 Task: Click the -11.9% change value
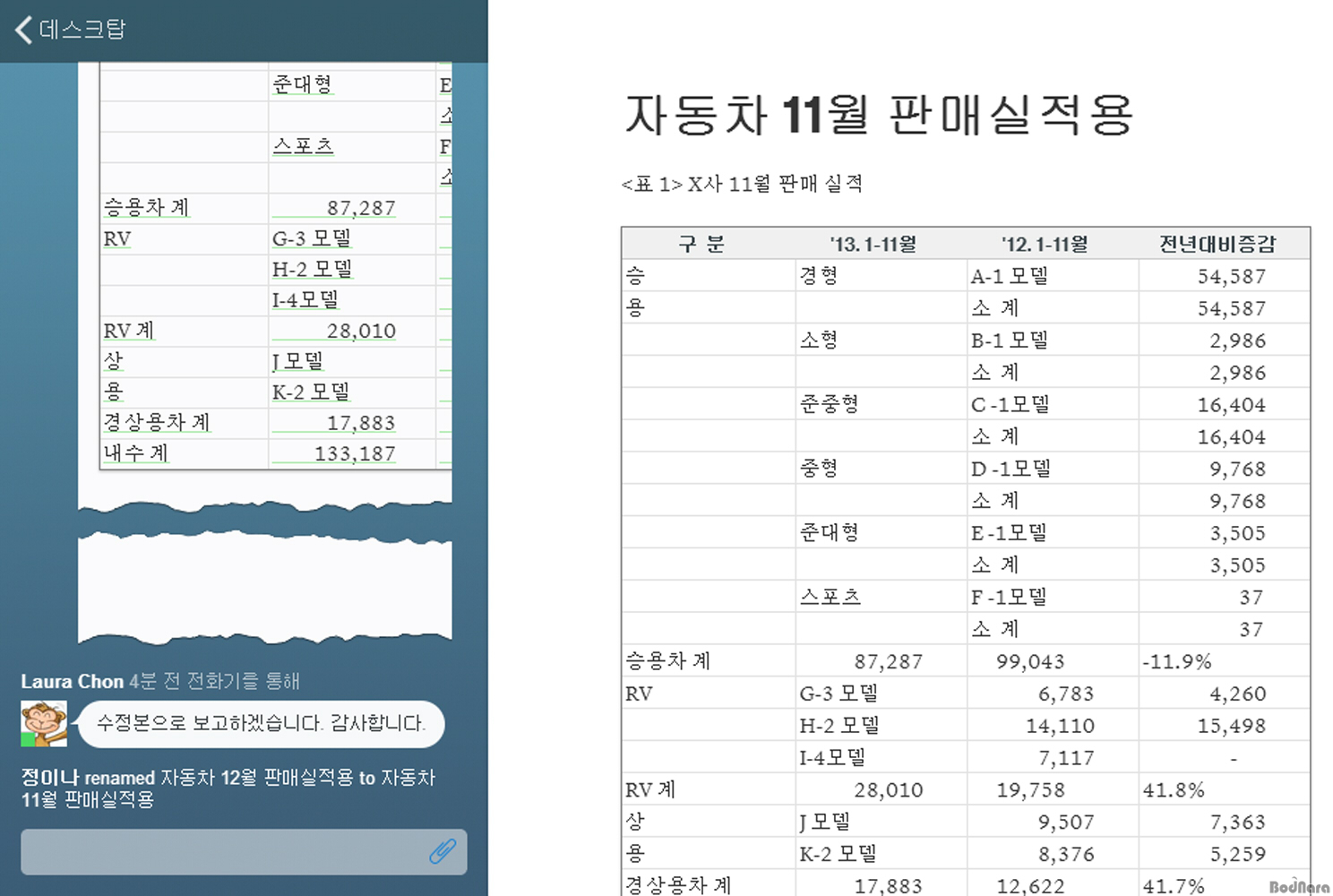1177,661
